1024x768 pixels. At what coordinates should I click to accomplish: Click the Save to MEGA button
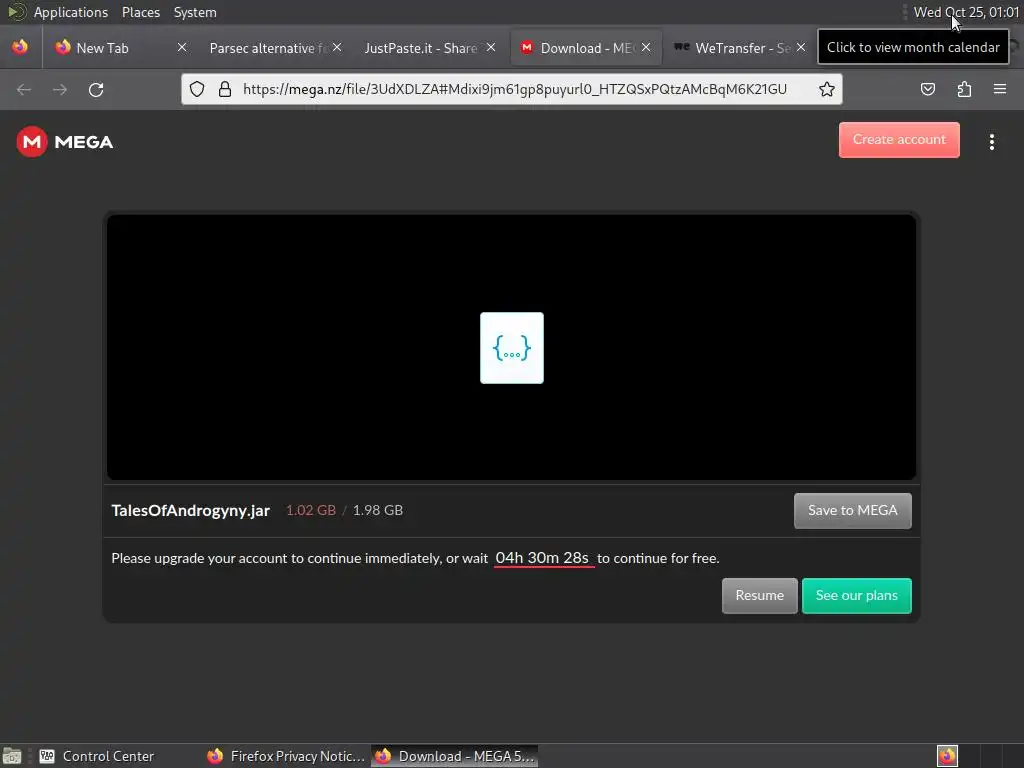coord(852,511)
